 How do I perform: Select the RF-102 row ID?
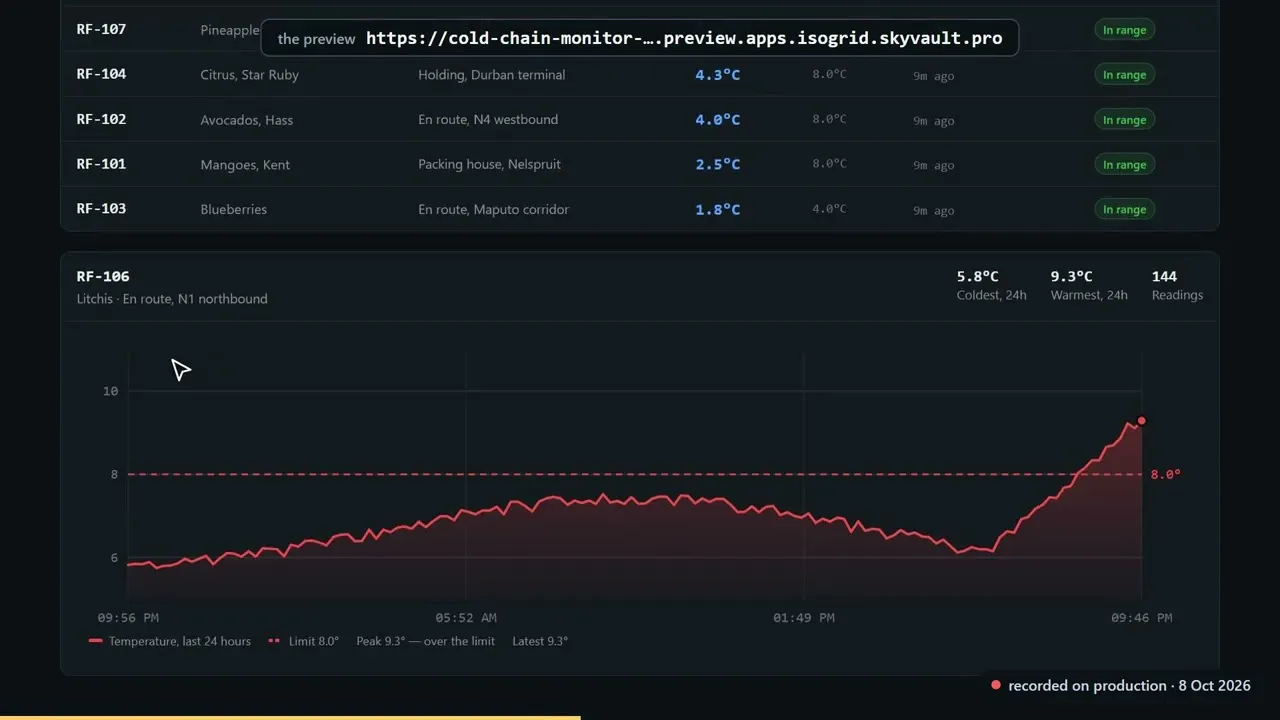(x=101, y=119)
